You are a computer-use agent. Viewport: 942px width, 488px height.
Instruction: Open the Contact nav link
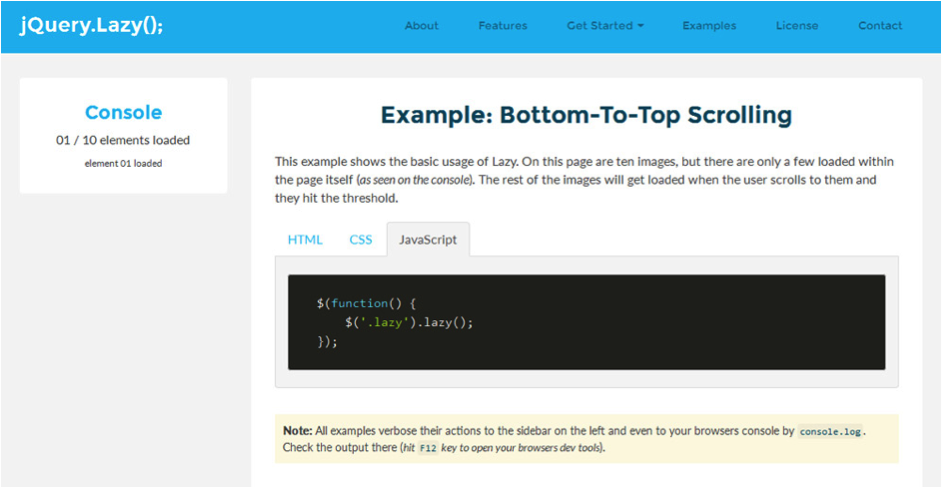tap(880, 26)
